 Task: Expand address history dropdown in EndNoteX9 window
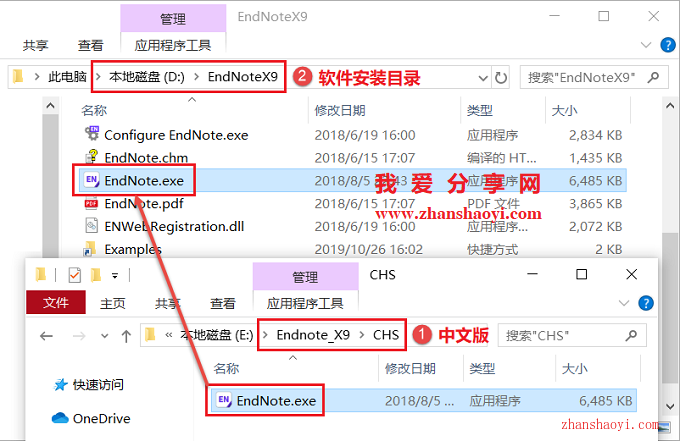point(483,78)
